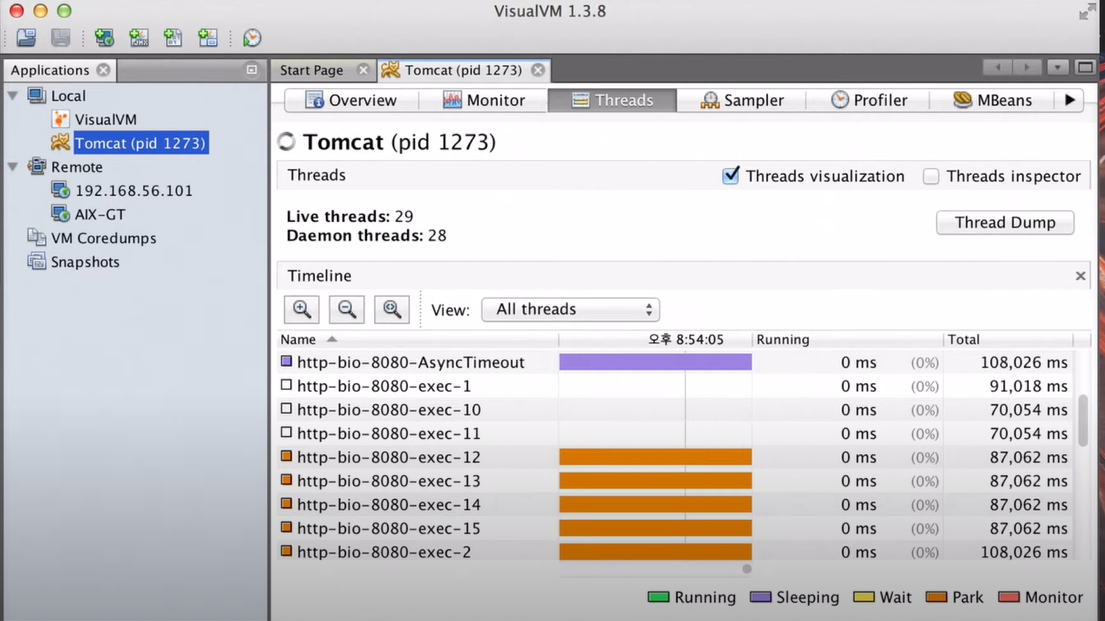The image size is (1105, 621).
Task: Click green Running legend swatch
Action: click(658, 597)
